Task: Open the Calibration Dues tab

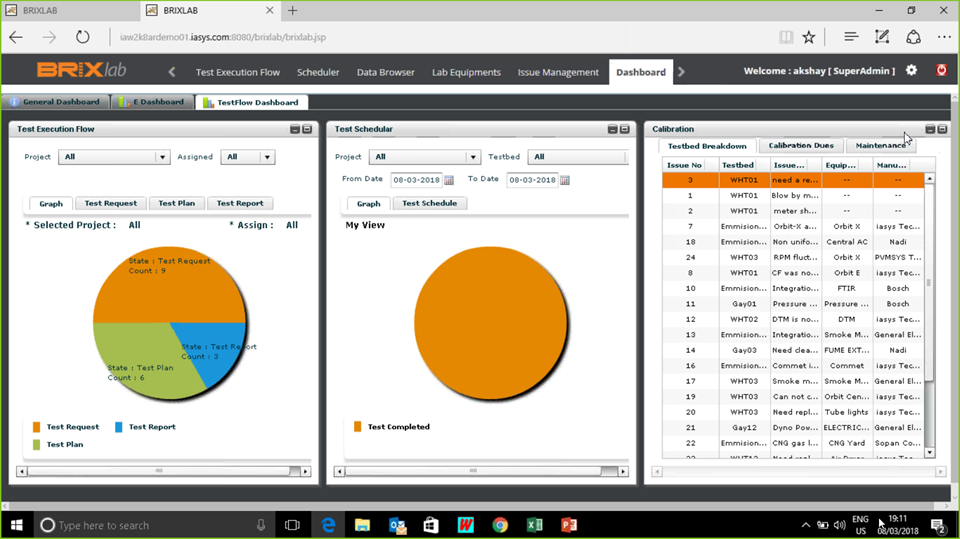Action: click(x=801, y=146)
